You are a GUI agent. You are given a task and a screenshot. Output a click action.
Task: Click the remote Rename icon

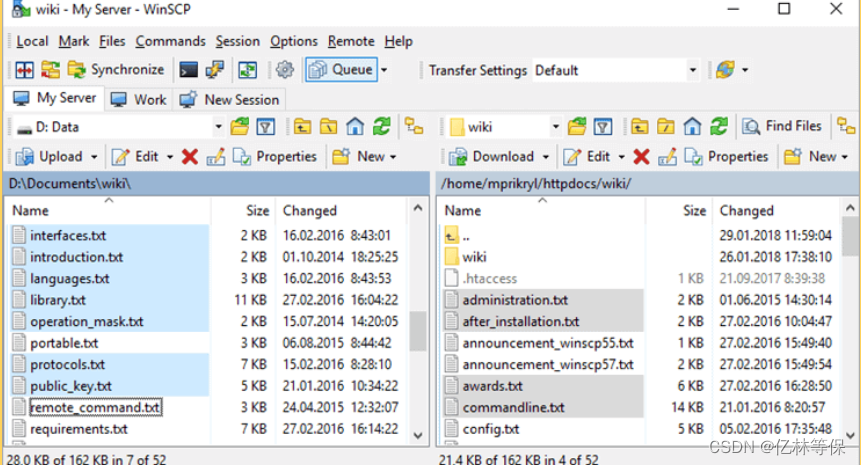pyautogui.click(x=667, y=157)
